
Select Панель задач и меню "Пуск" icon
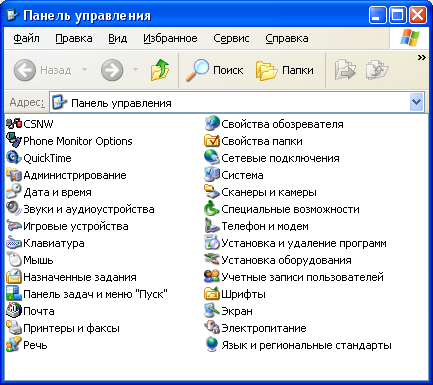click(14, 294)
